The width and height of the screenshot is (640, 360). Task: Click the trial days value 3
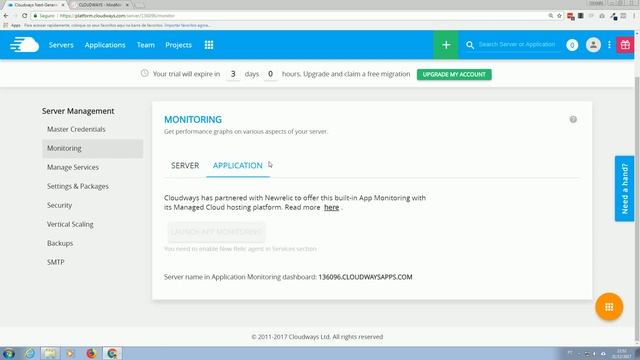click(x=233, y=74)
